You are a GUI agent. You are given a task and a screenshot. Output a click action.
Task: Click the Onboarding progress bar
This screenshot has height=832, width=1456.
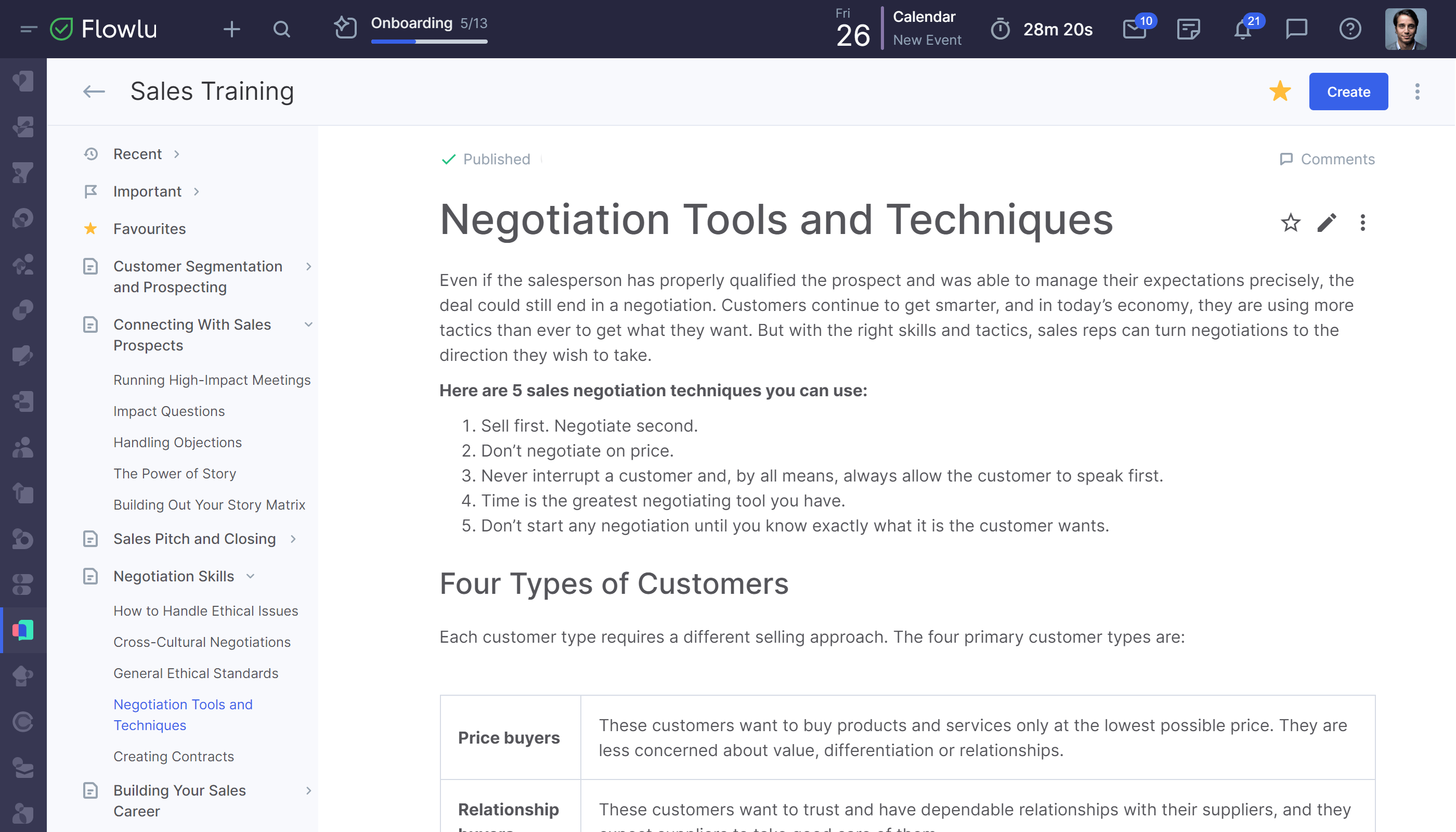[x=428, y=41]
